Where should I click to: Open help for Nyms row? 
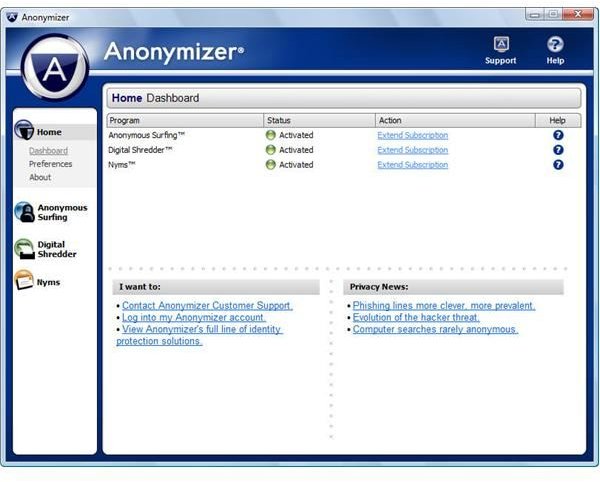(x=558, y=165)
